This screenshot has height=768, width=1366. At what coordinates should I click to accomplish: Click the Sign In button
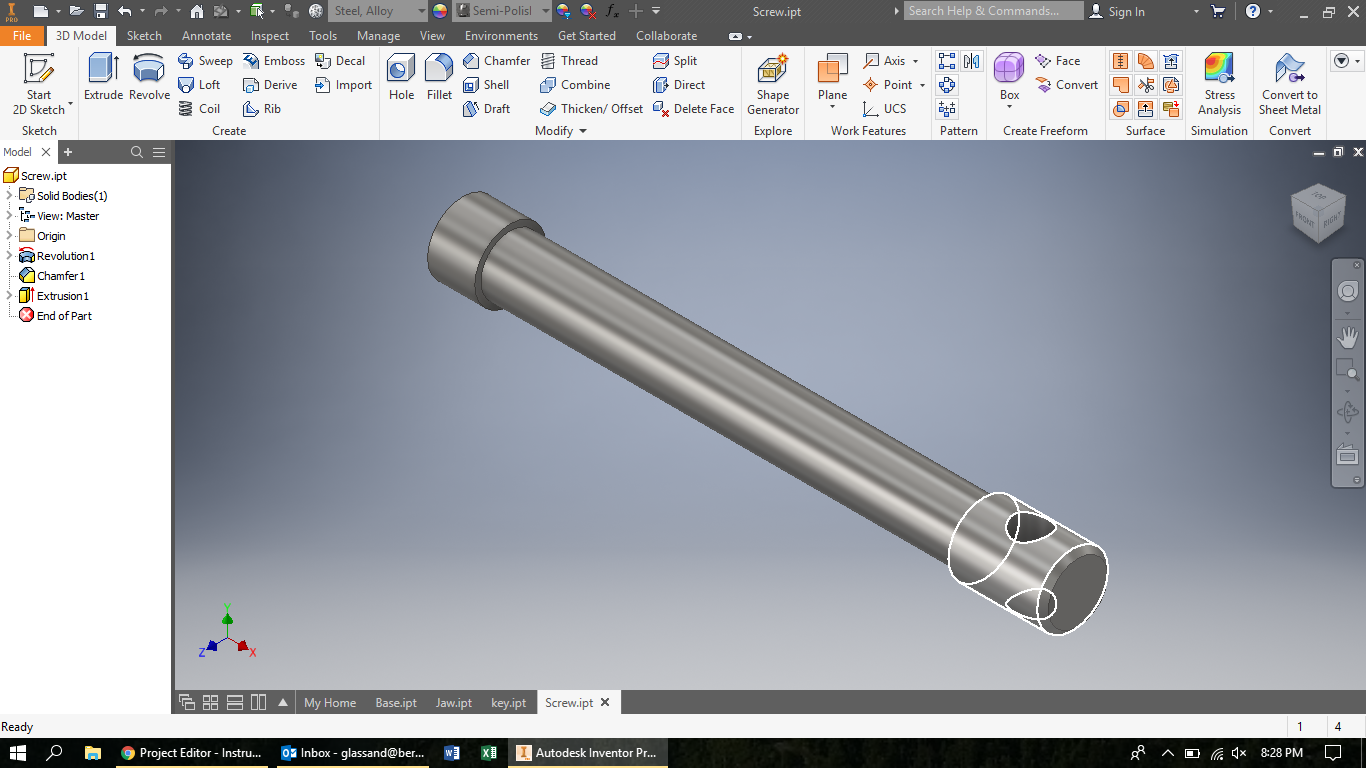[x=1116, y=11]
